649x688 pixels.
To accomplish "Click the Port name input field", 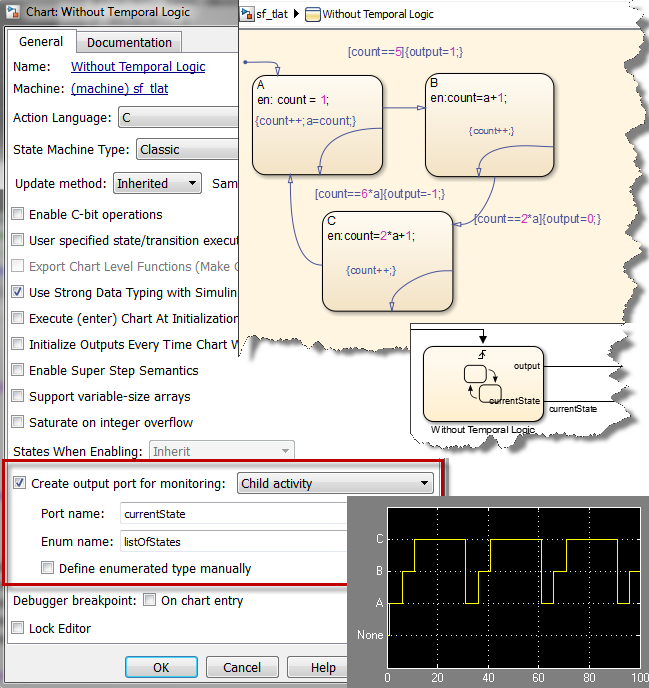I will (230, 514).
